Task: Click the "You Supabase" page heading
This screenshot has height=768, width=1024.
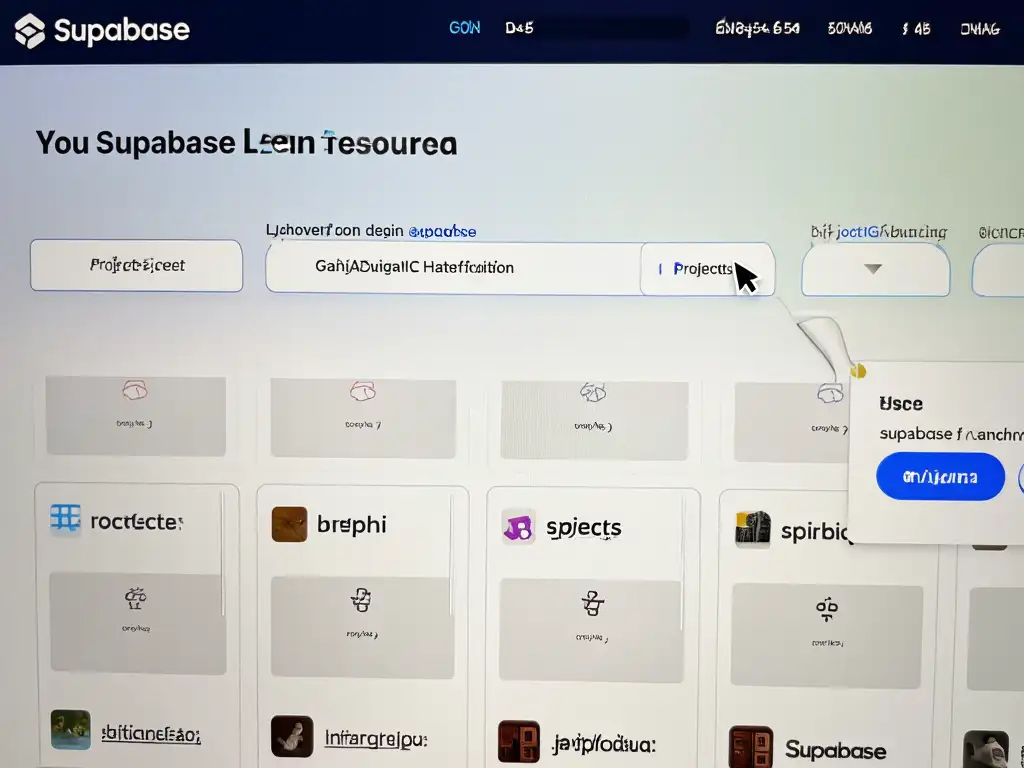Action: click(x=246, y=143)
